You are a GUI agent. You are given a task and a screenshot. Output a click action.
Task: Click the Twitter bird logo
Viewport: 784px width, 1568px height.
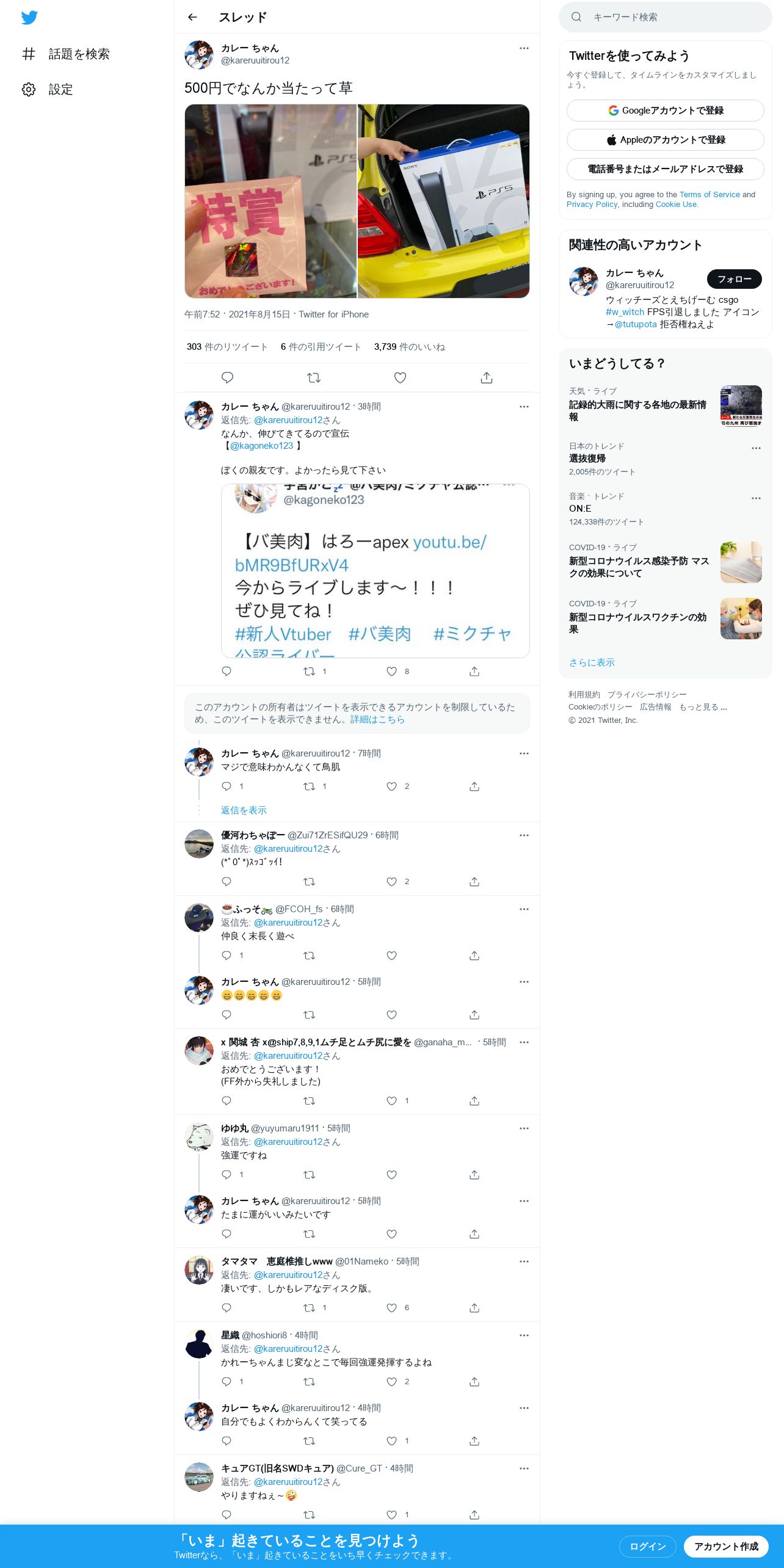tap(29, 18)
